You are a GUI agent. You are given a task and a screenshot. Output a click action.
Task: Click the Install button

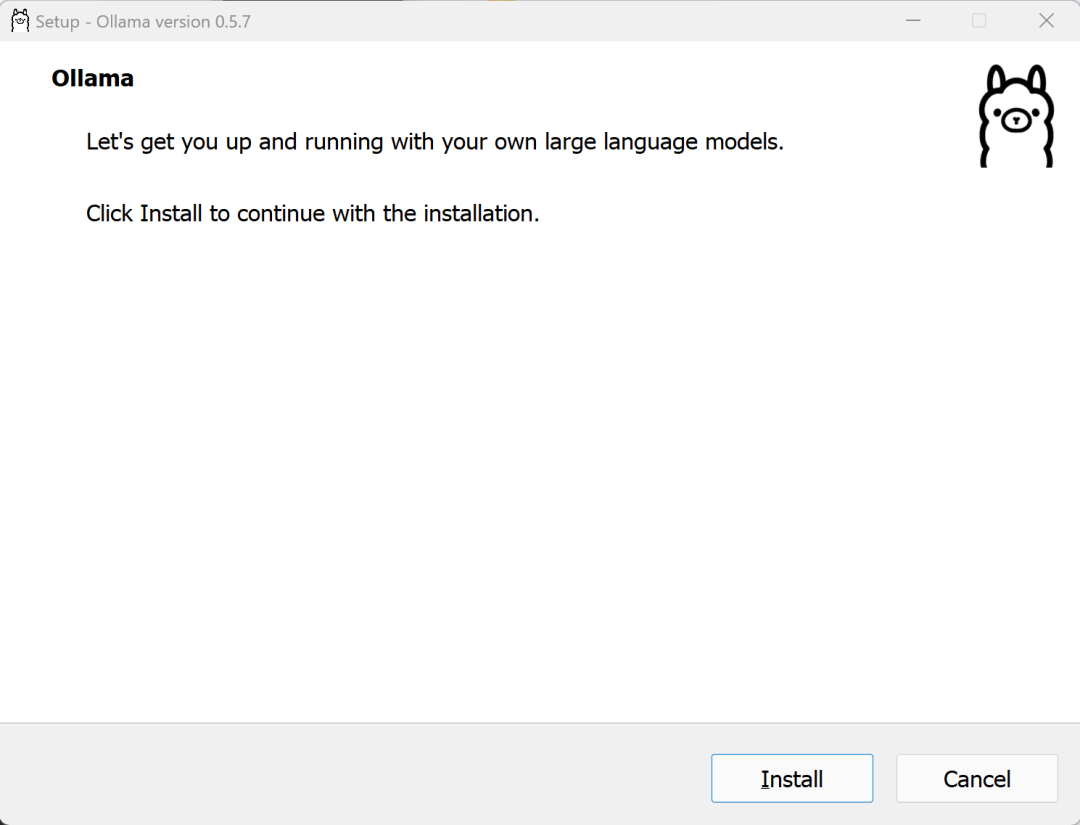(792, 778)
